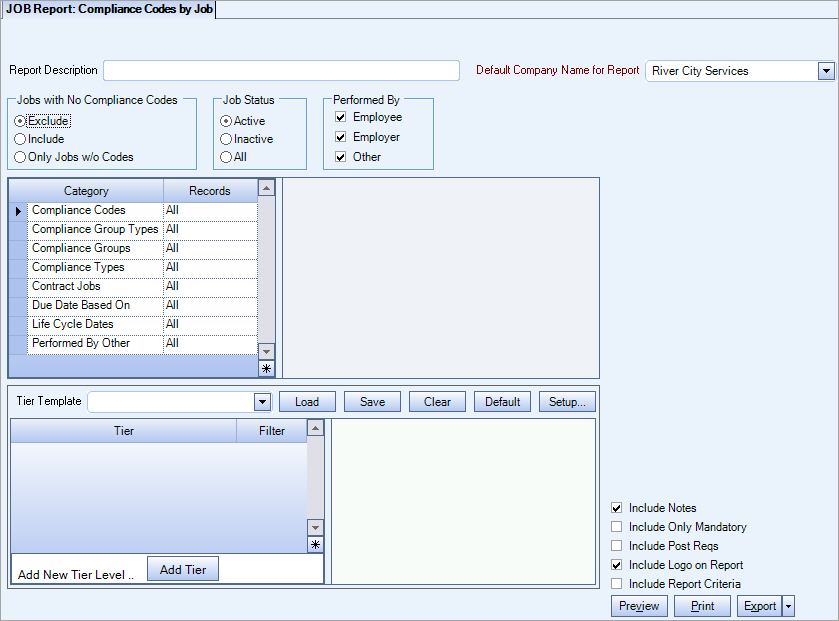Switch to the JOB Report: Compliance Codes by Job tab
The width and height of the screenshot is (839, 621).
coord(110,9)
